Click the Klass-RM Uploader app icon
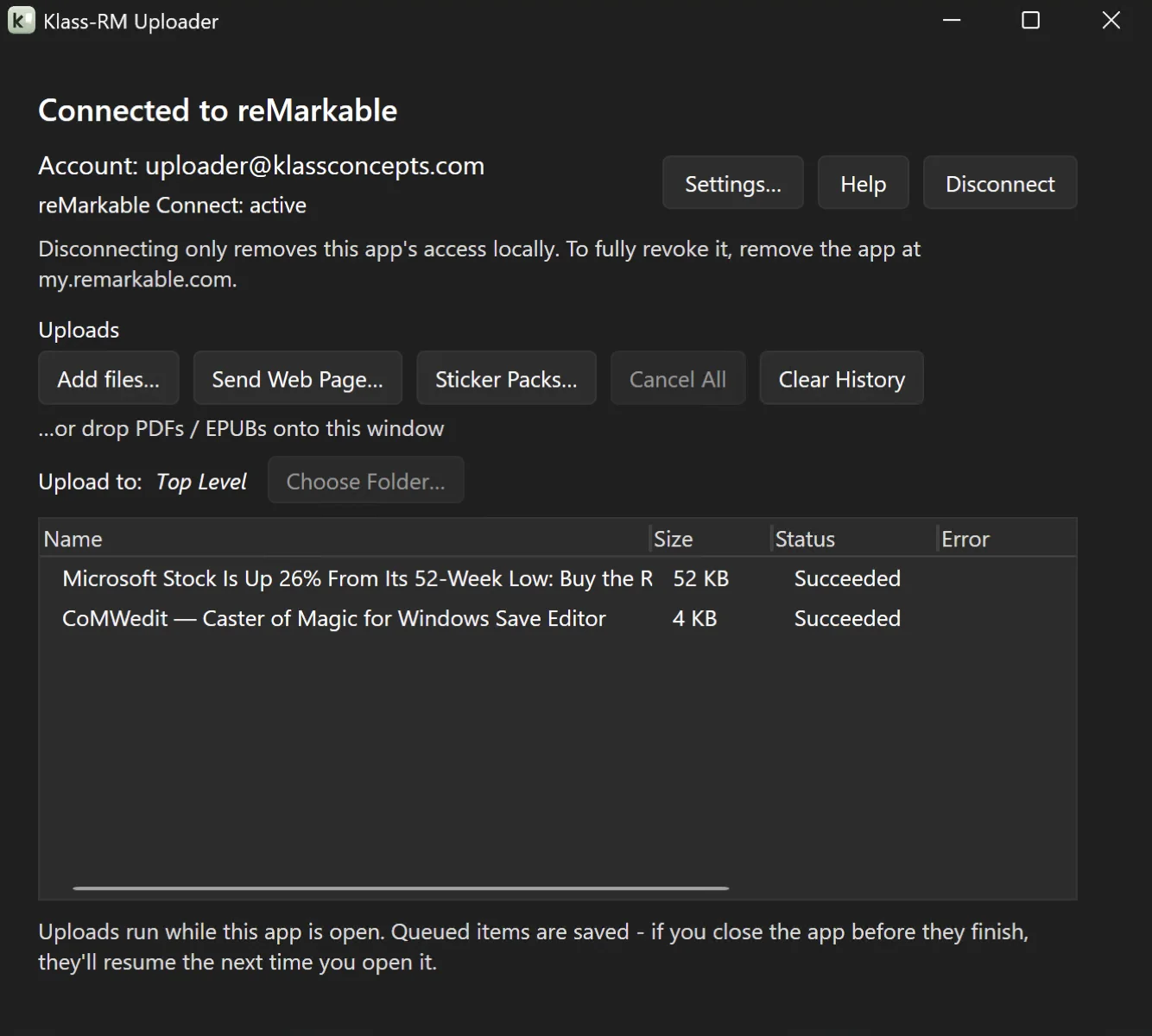Image resolution: width=1152 pixels, height=1036 pixels. click(x=21, y=21)
